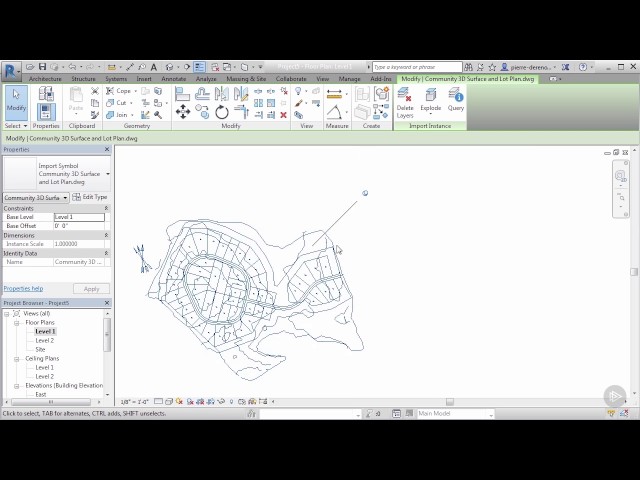Collapse the Dimensions section

[106, 235]
